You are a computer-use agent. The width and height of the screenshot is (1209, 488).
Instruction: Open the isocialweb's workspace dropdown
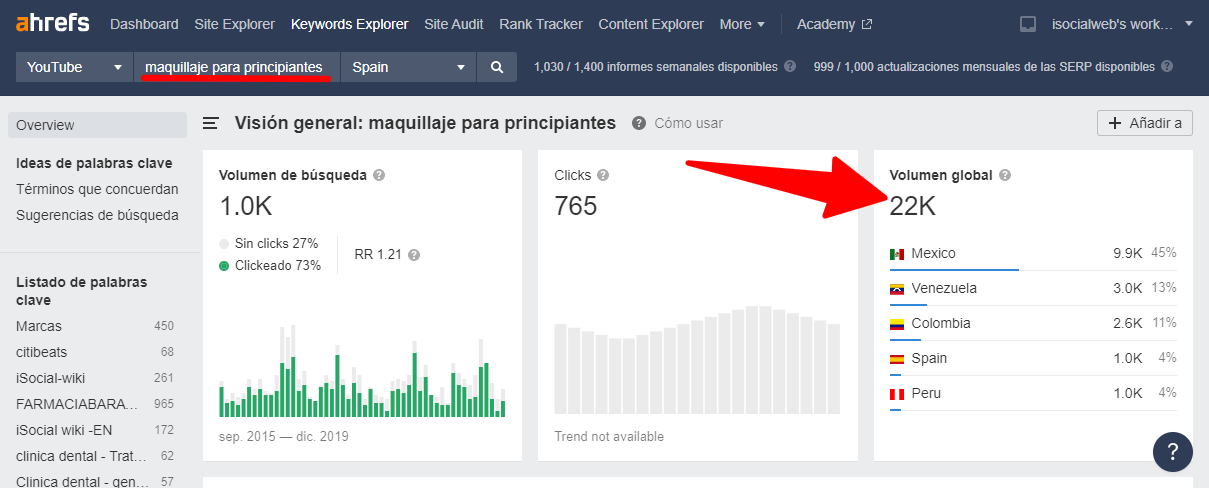click(1122, 24)
